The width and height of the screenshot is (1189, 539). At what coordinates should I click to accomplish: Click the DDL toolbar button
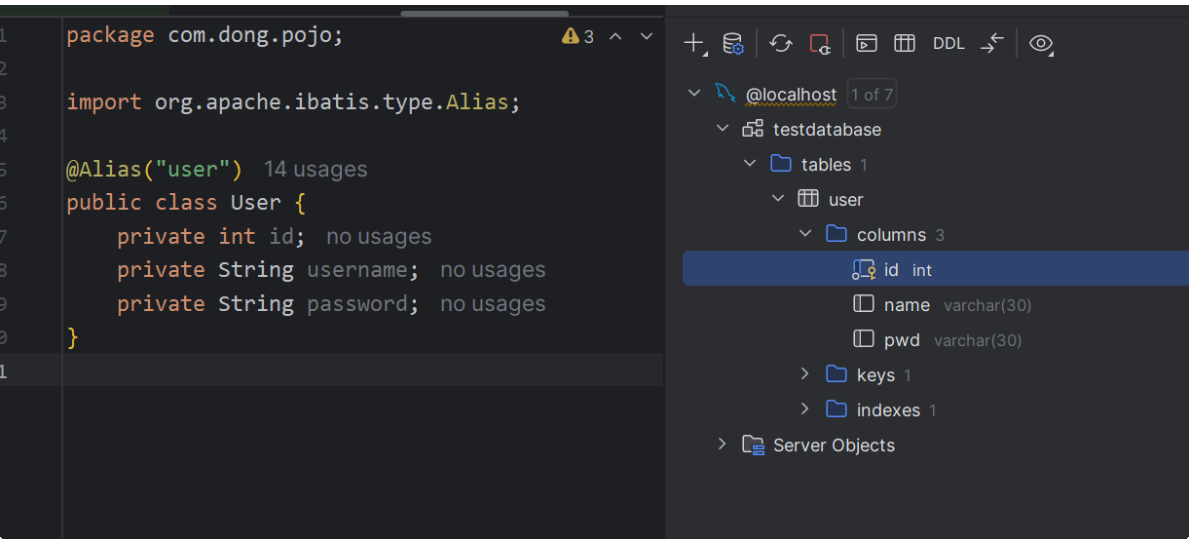(x=948, y=43)
